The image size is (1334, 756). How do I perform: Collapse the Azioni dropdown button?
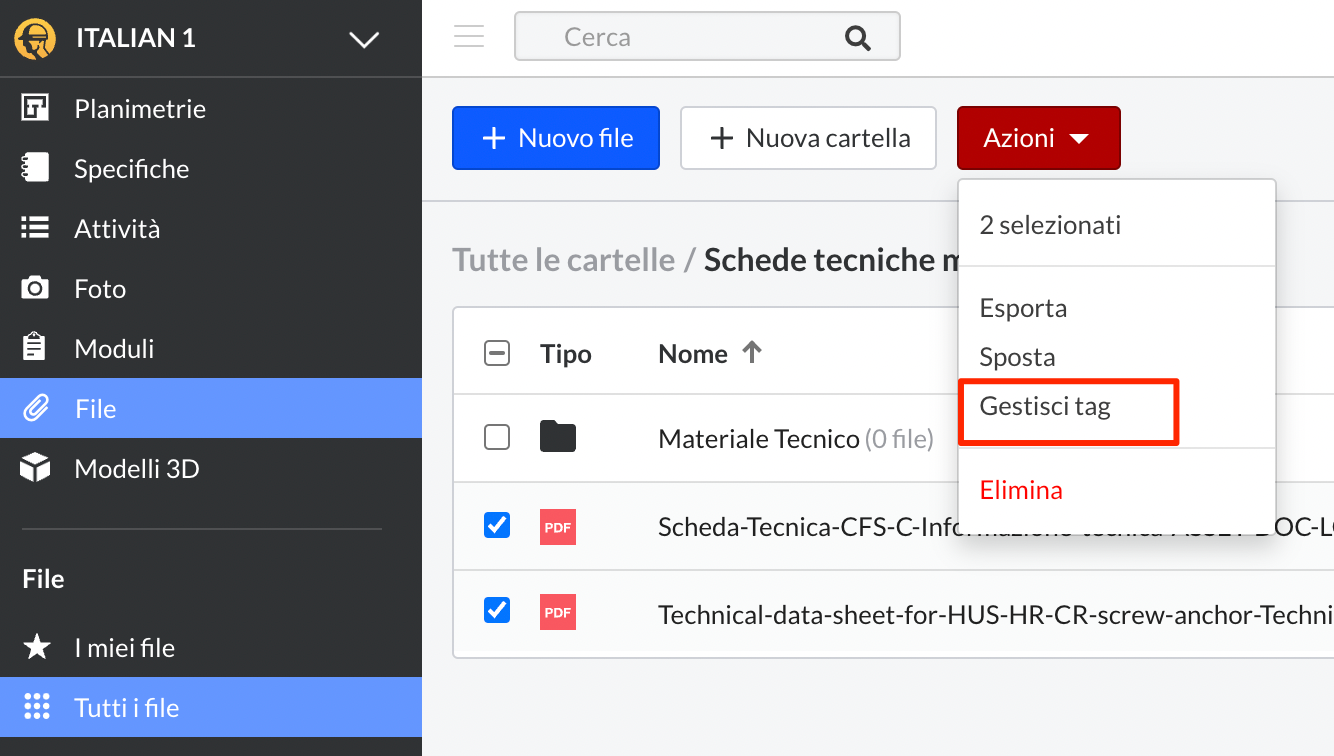[x=1038, y=138]
